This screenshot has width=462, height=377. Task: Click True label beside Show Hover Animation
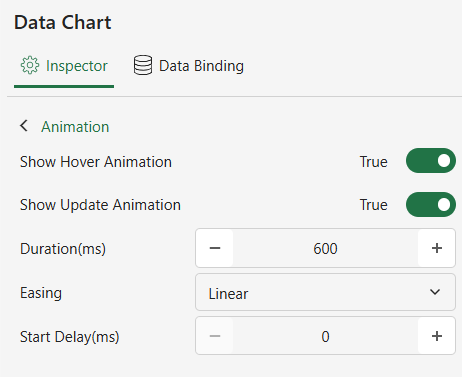374,162
